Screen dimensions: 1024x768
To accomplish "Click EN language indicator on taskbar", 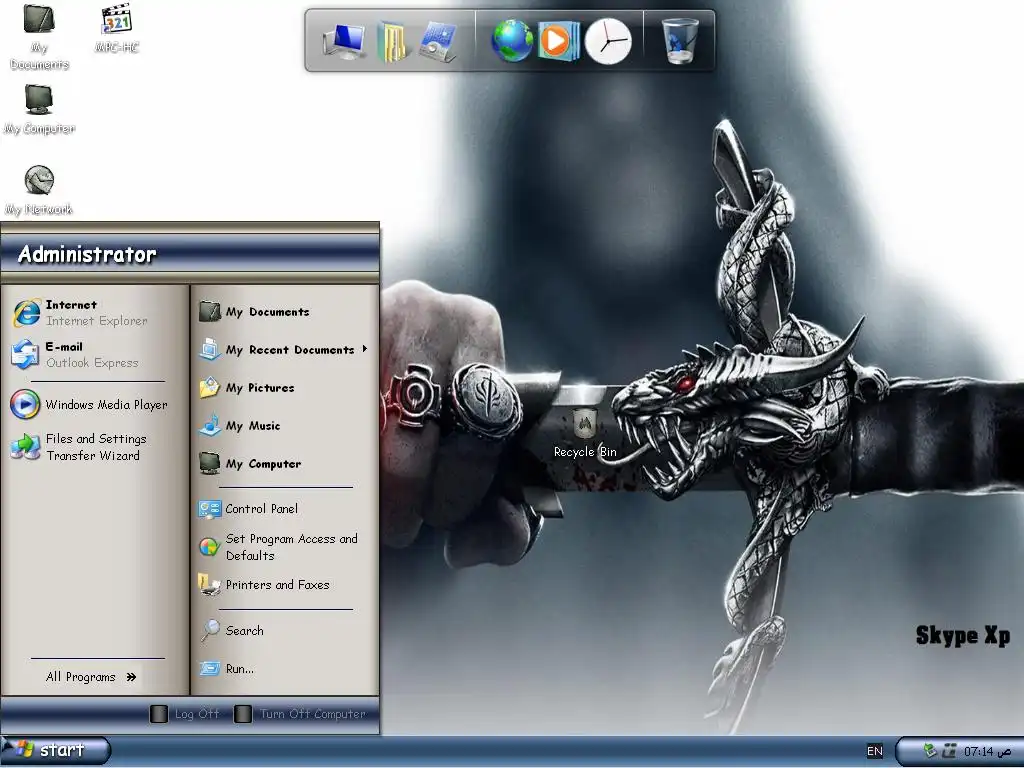I will click(874, 751).
